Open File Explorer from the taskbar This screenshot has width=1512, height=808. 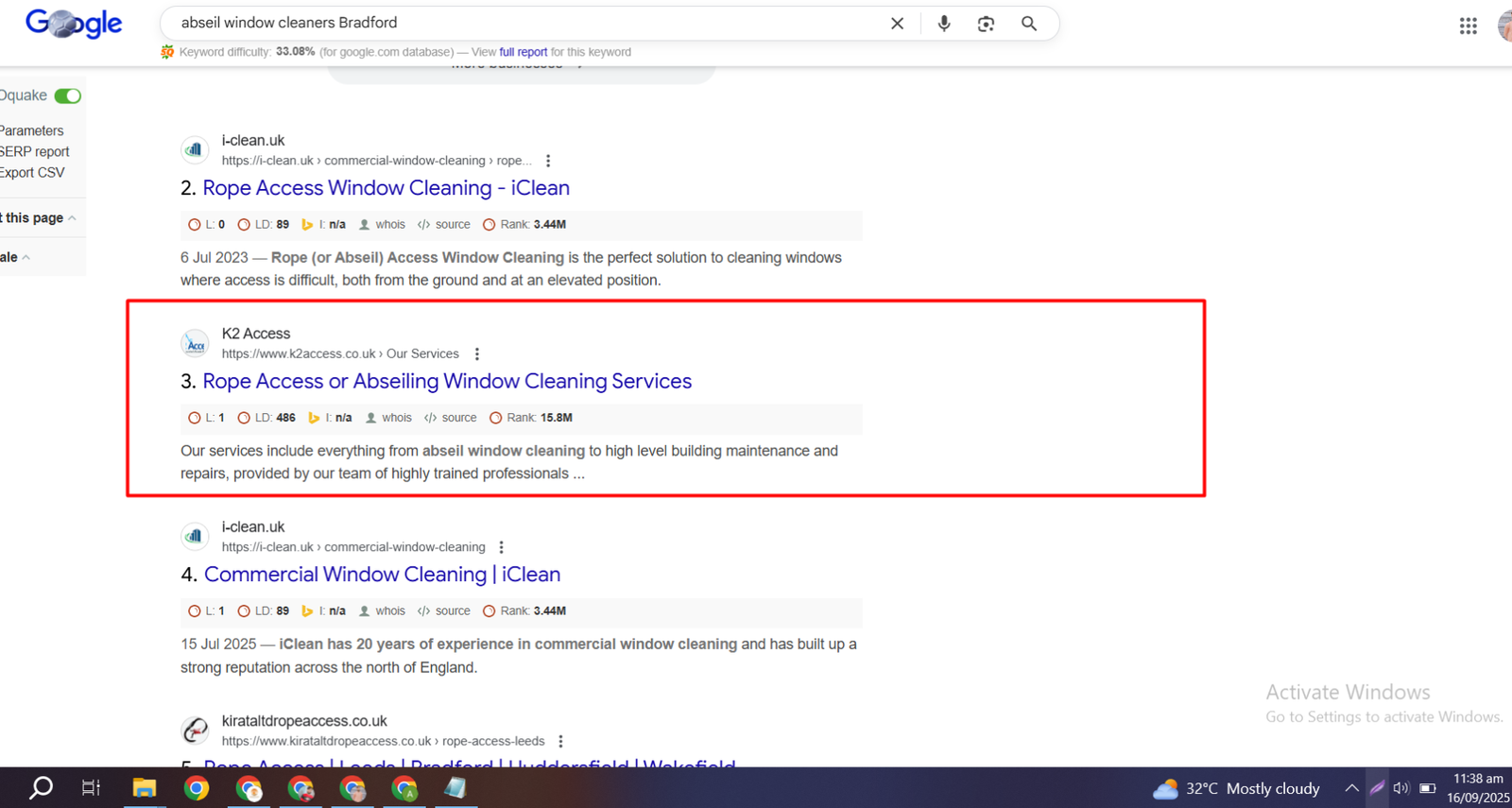(x=144, y=788)
